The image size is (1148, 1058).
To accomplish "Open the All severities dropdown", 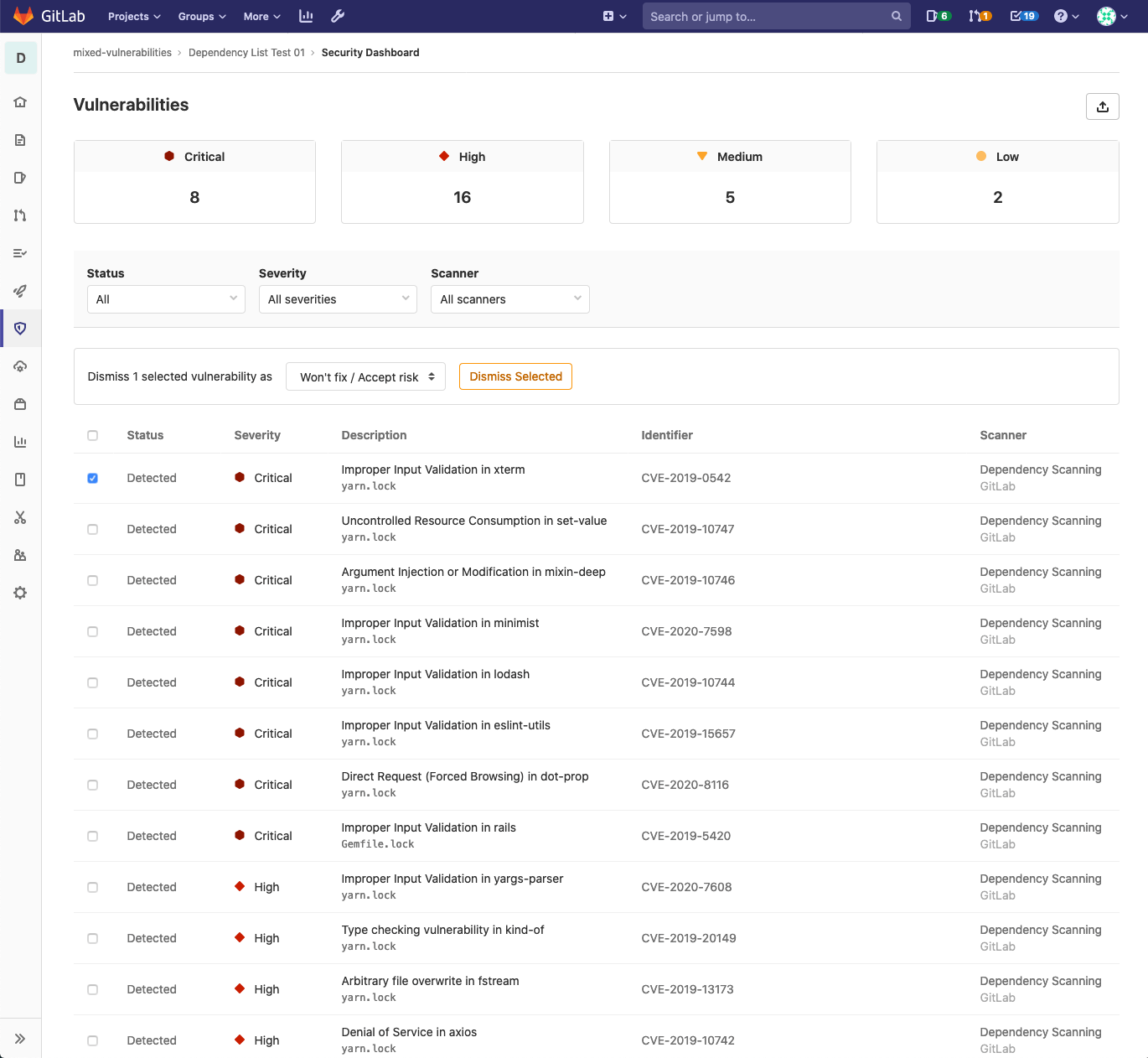I will [x=338, y=299].
